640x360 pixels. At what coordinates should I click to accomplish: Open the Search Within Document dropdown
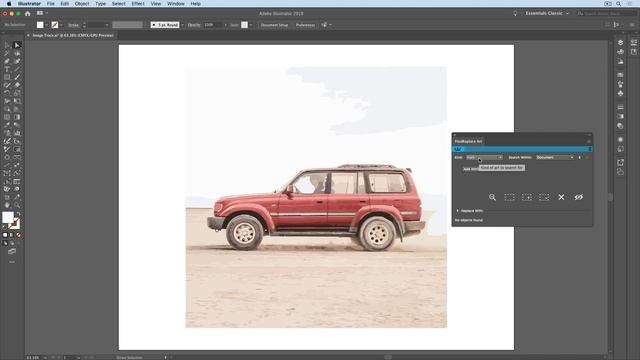[x=555, y=157]
